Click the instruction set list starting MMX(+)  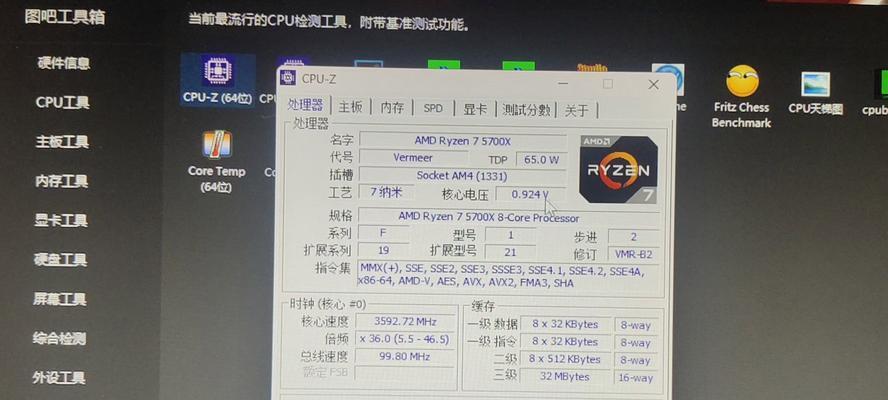[507, 276]
